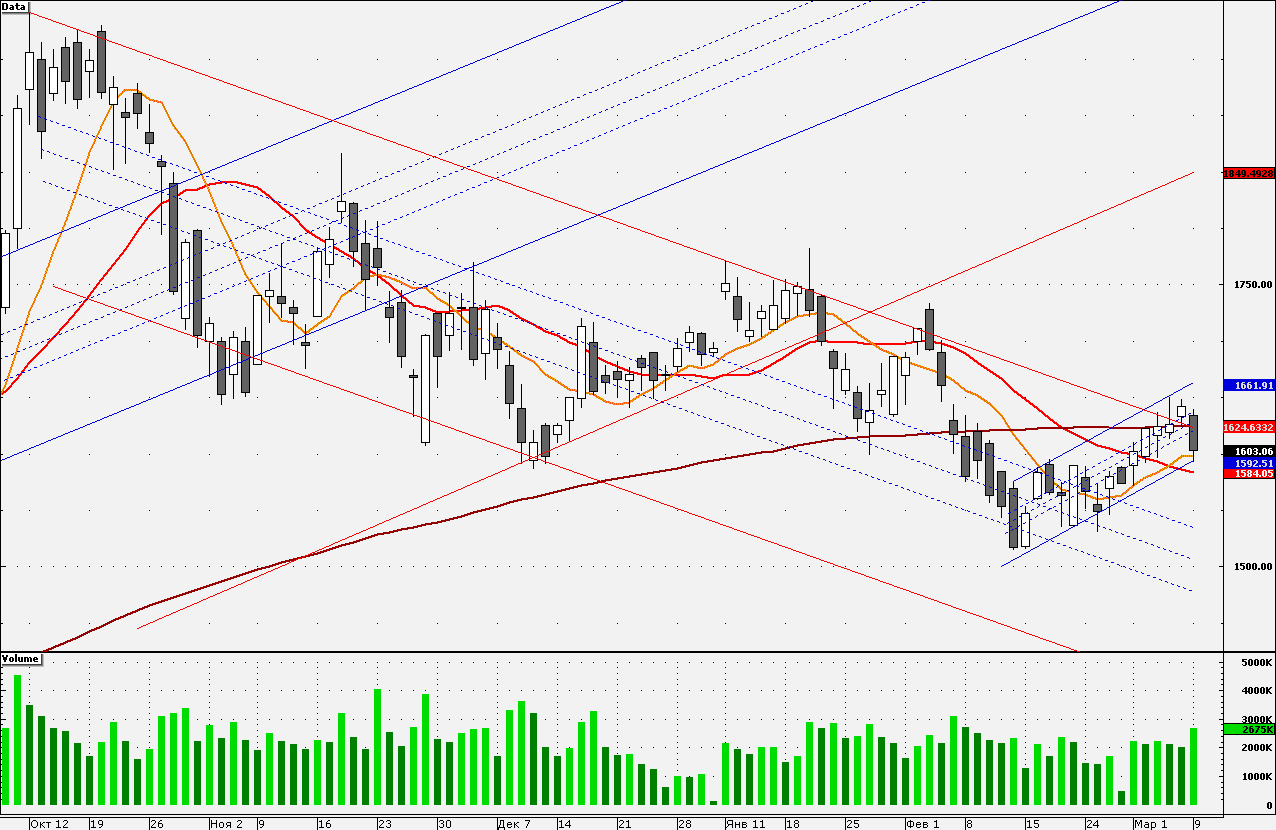Click the 25 date label in January
This screenshot has height=830, width=1276.
852,824
